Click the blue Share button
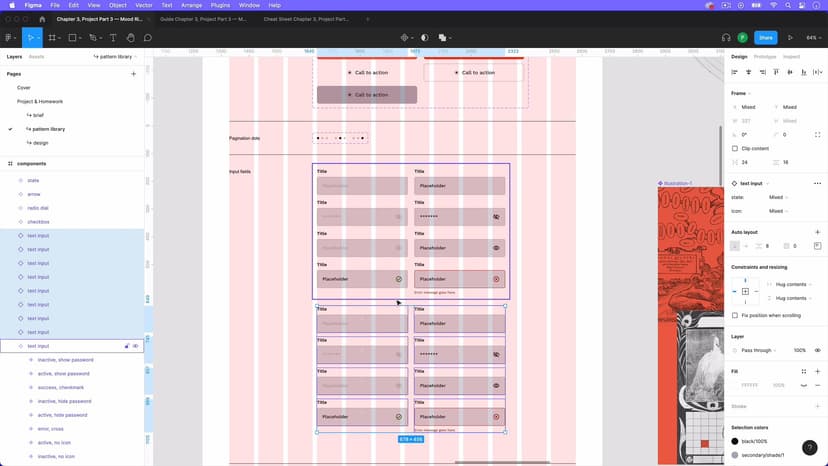Screen dimensions: 828x466 765,38
